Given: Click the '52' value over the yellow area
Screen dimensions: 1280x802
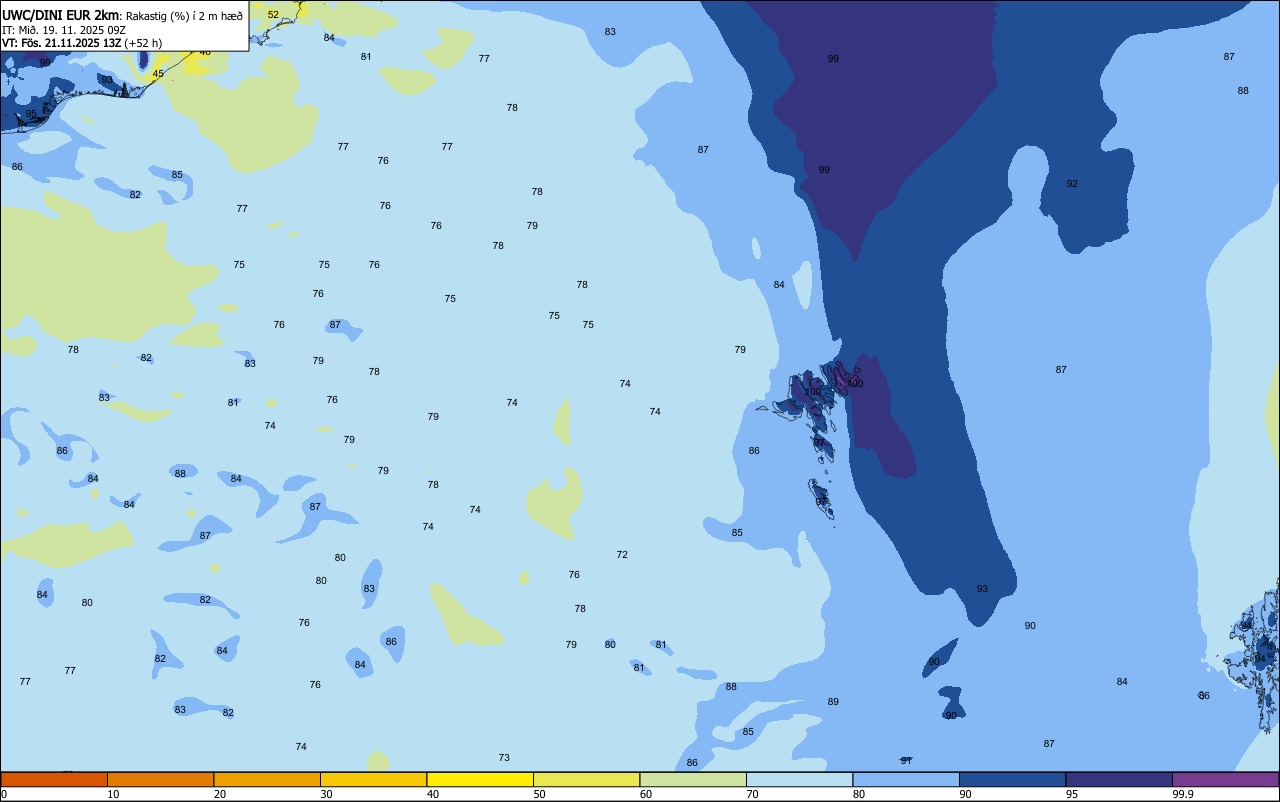Looking at the screenshot, I should pyautogui.click(x=273, y=15).
